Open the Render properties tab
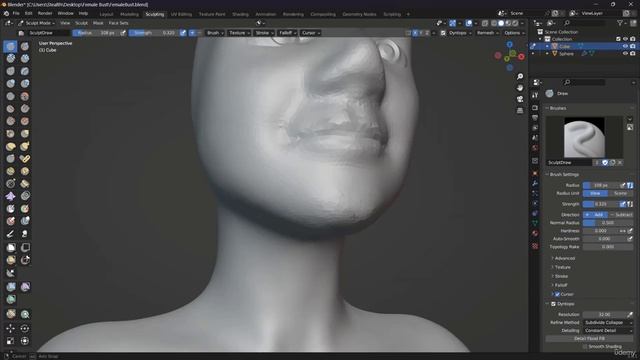This screenshot has width=640, height=360. tap(535, 107)
